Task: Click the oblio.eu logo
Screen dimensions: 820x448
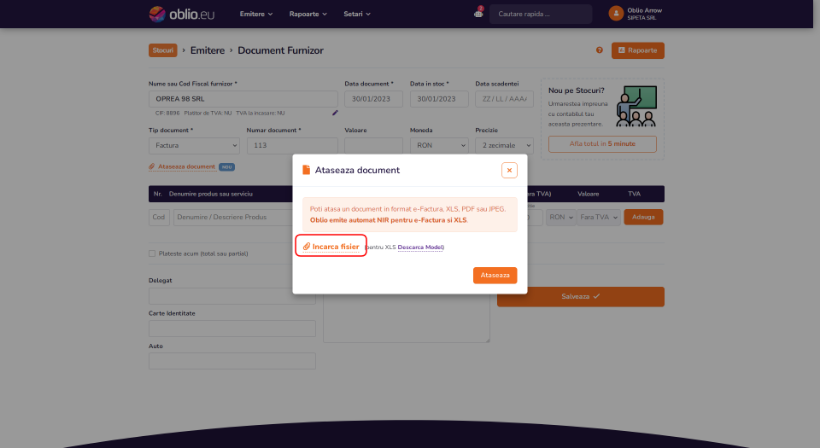Action: 181,14
